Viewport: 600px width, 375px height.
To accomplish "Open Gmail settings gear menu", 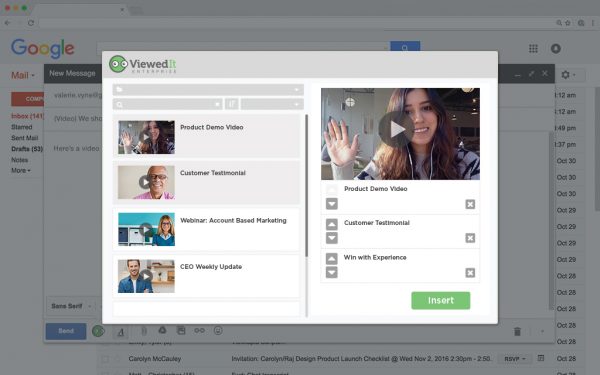I will (568, 75).
